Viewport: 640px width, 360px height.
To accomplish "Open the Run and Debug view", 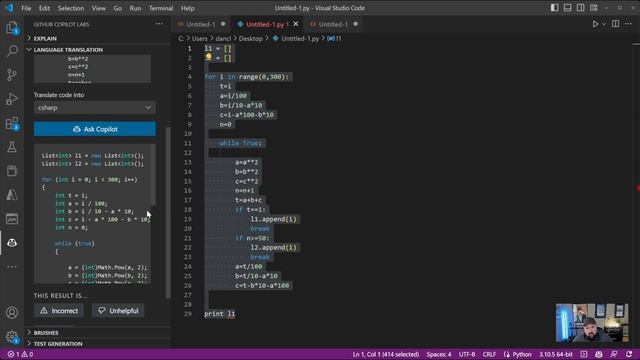I will coord(12,99).
